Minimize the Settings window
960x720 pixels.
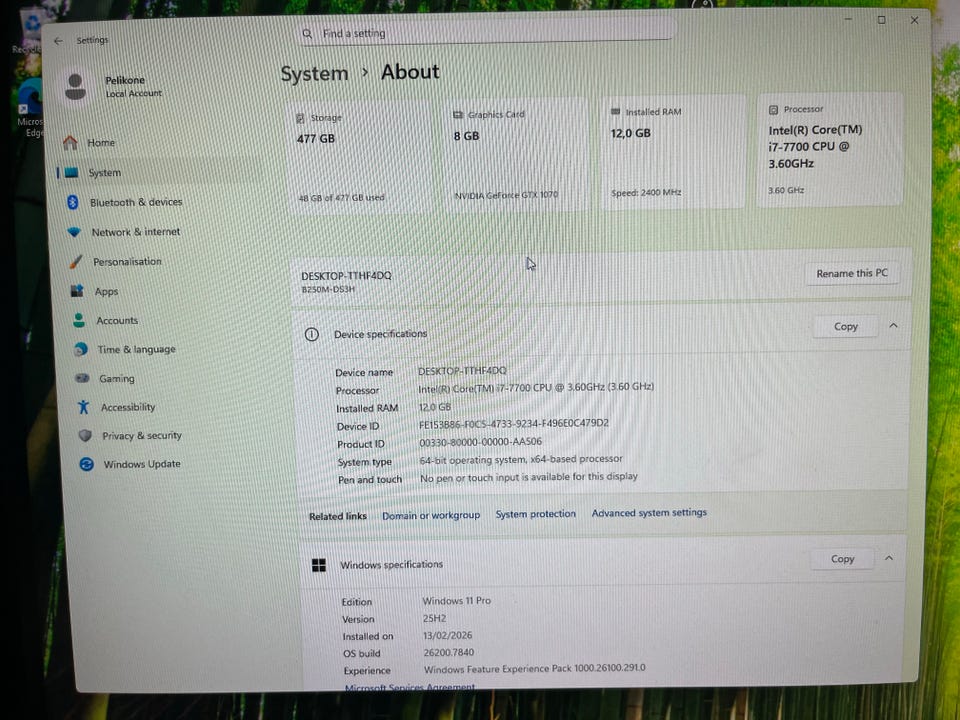click(849, 20)
